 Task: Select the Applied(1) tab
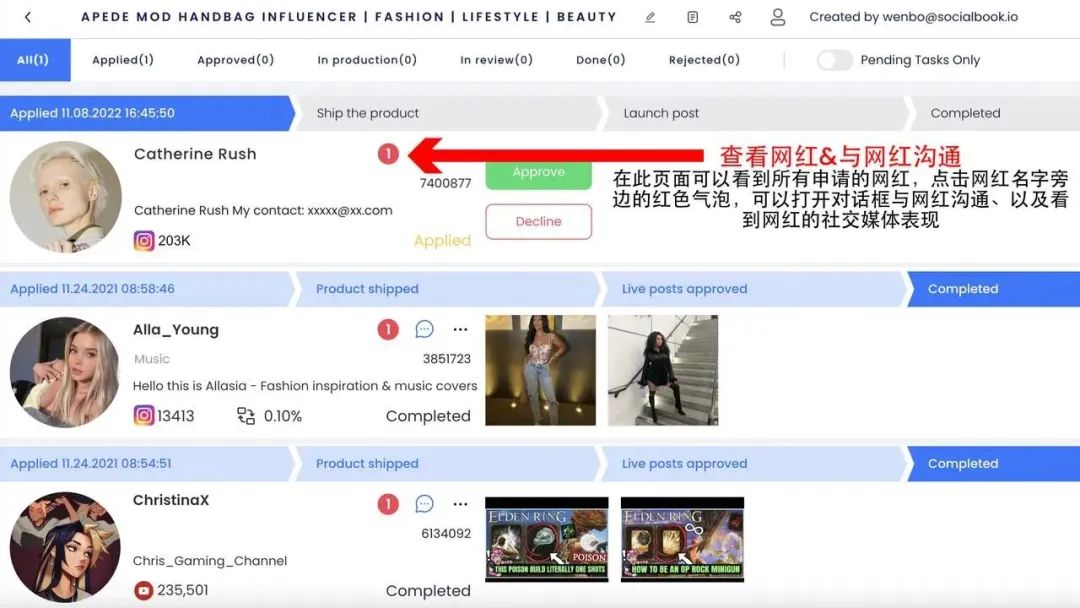123,60
